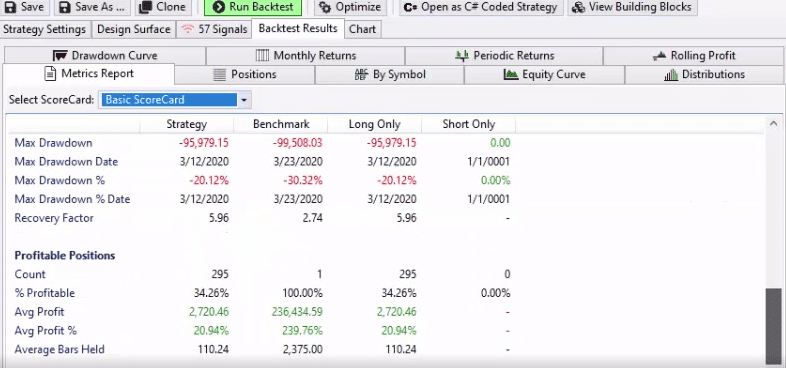Click the metrics report scrollbar up arrow
The width and height of the screenshot is (786, 368).
coord(773,123)
